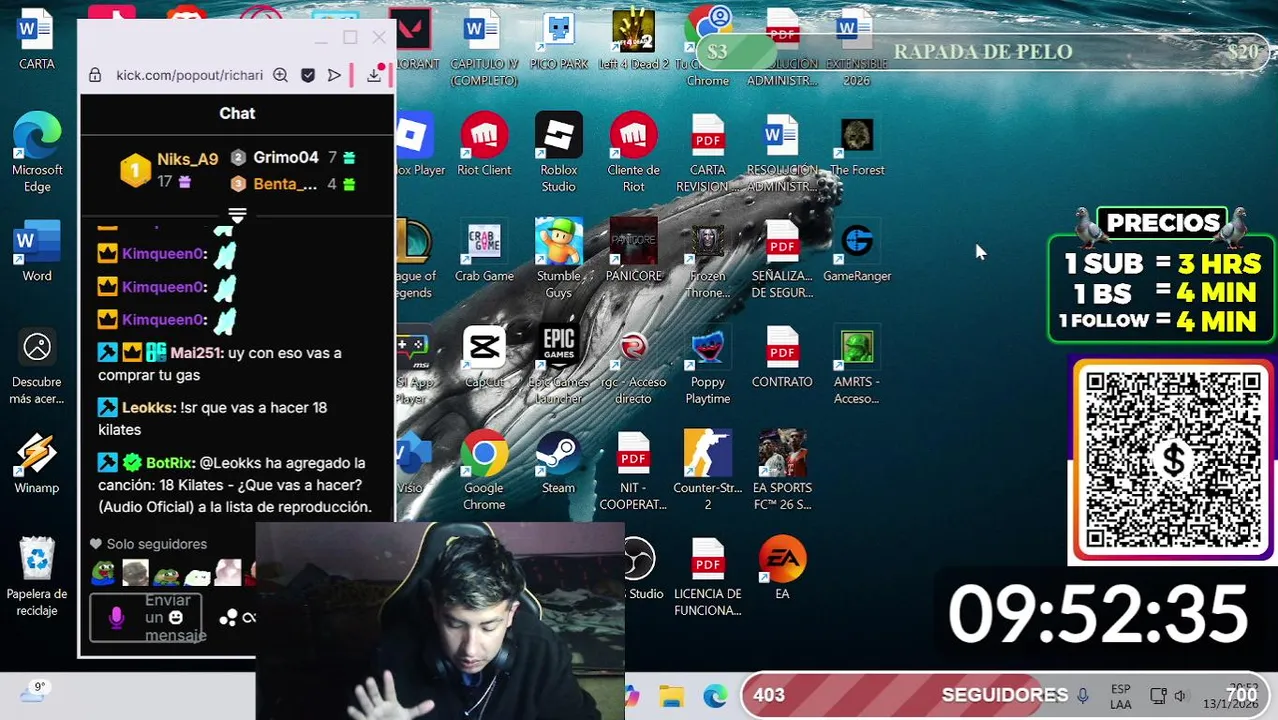Image resolution: width=1278 pixels, height=720 pixels.
Task: Click the address bar kick.com/popout URL
Action: (189, 75)
